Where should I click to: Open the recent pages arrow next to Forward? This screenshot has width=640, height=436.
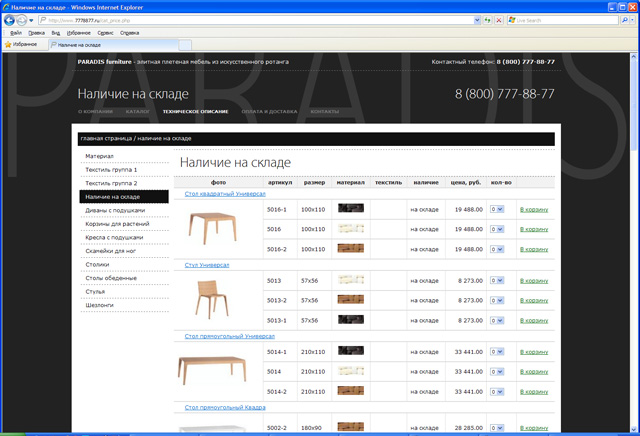coord(31,20)
